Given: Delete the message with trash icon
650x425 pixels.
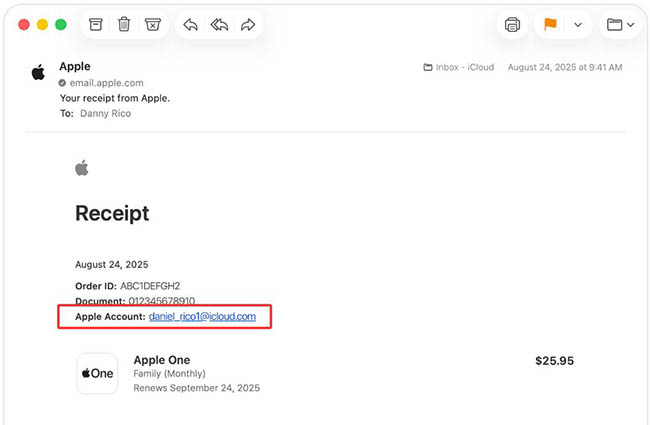Looking at the screenshot, I should [124, 24].
